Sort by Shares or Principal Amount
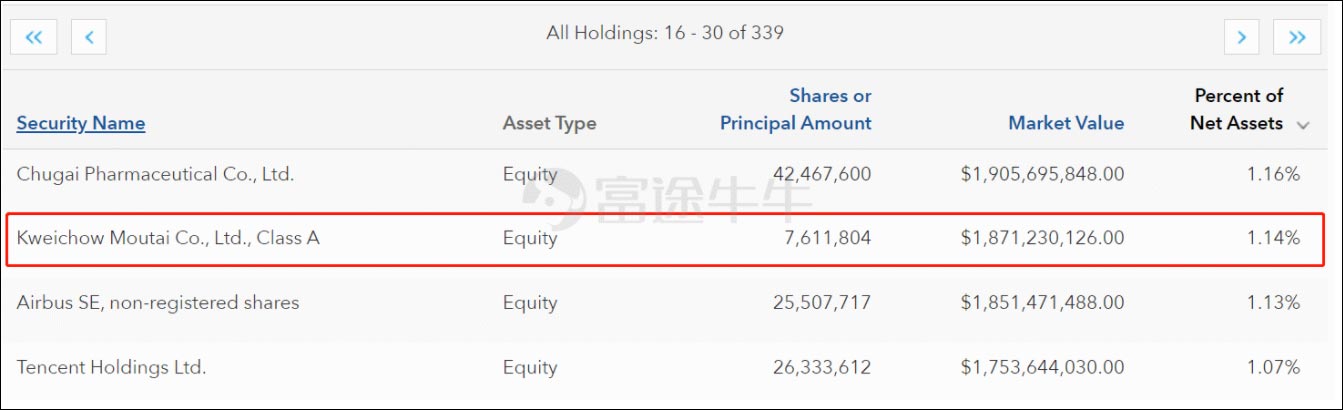This screenshot has height=410, width=1343. click(796, 110)
